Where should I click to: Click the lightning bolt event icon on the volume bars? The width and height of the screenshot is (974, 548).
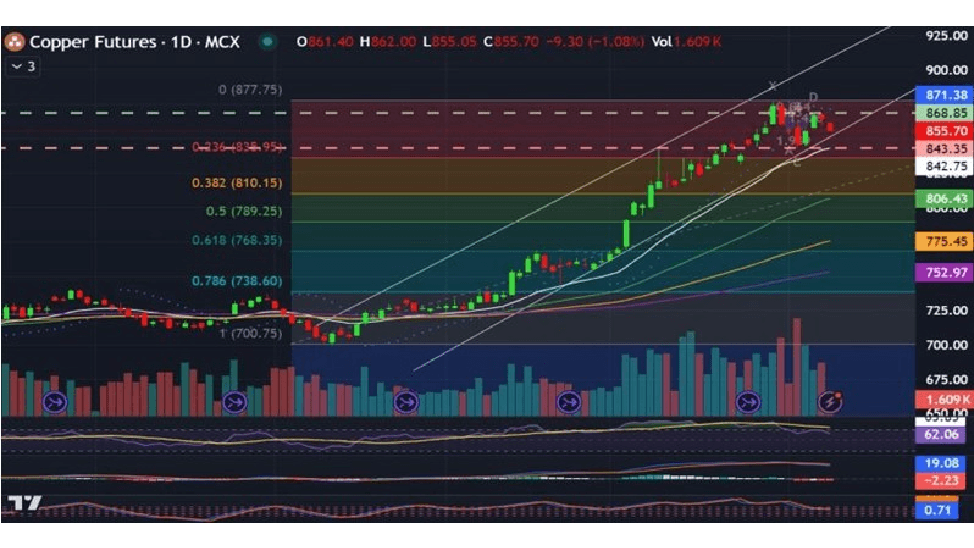coord(828,401)
